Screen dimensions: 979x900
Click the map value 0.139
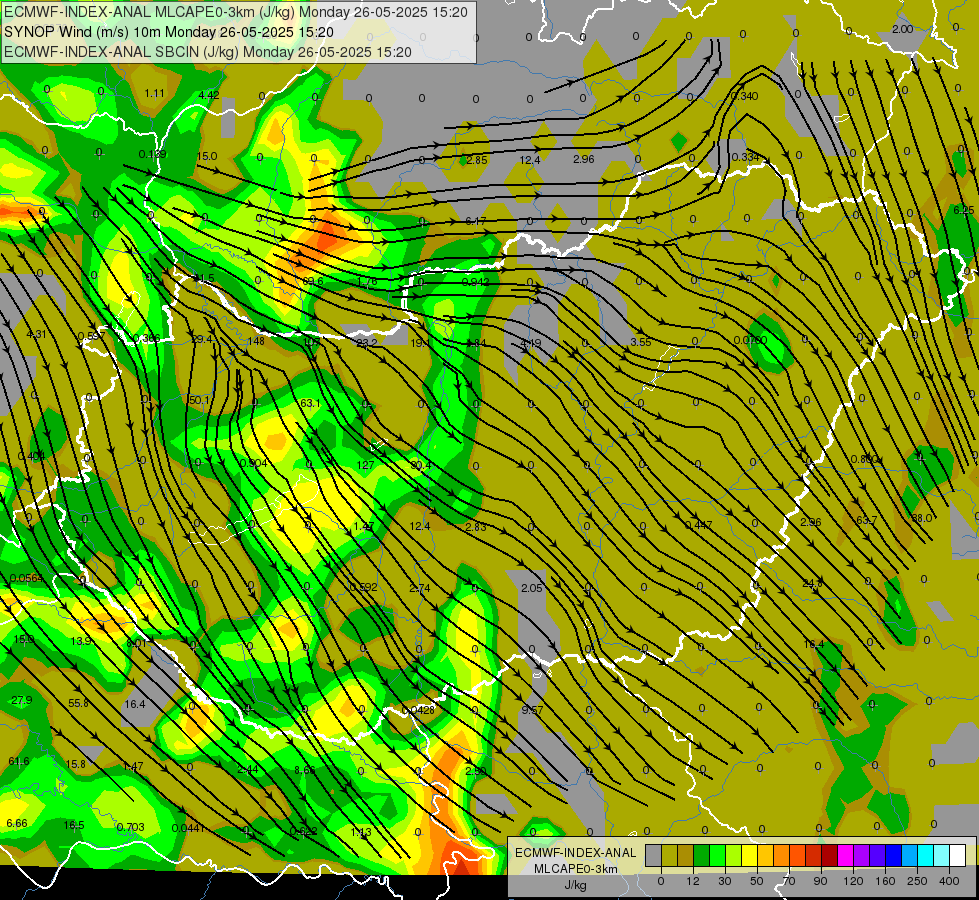152,154
